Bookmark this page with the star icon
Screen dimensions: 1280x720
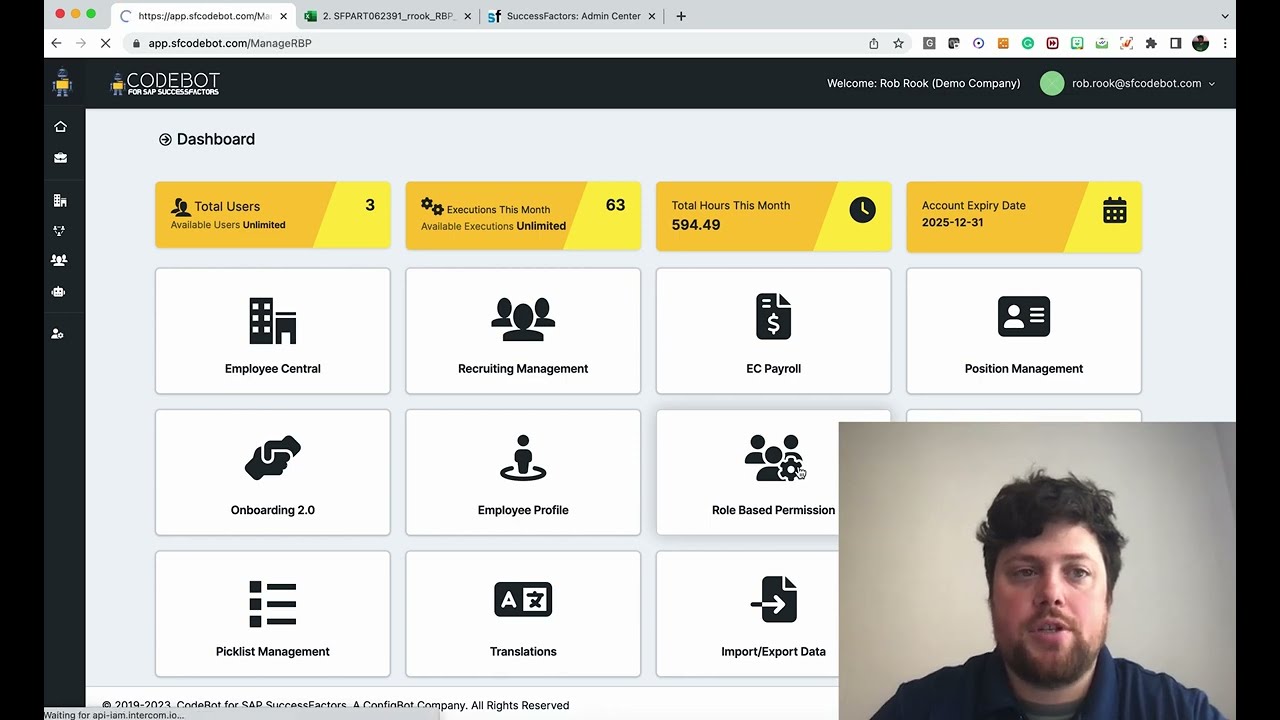(x=898, y=43)
